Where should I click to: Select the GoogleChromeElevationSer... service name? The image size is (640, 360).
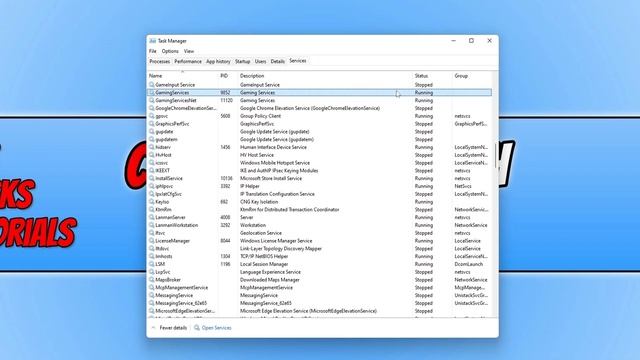[x=186, y=108]
